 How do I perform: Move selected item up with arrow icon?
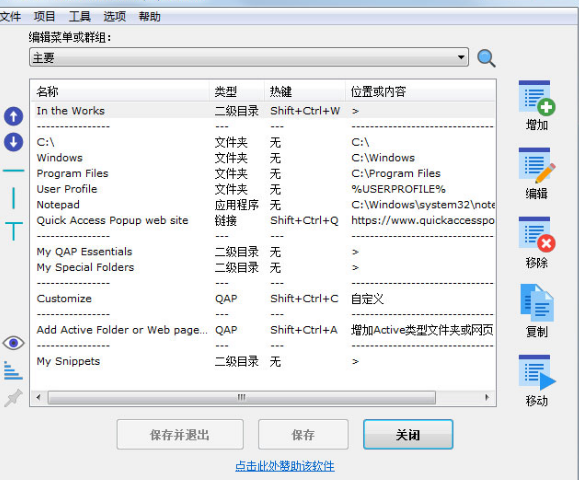[x=14, y=117]
